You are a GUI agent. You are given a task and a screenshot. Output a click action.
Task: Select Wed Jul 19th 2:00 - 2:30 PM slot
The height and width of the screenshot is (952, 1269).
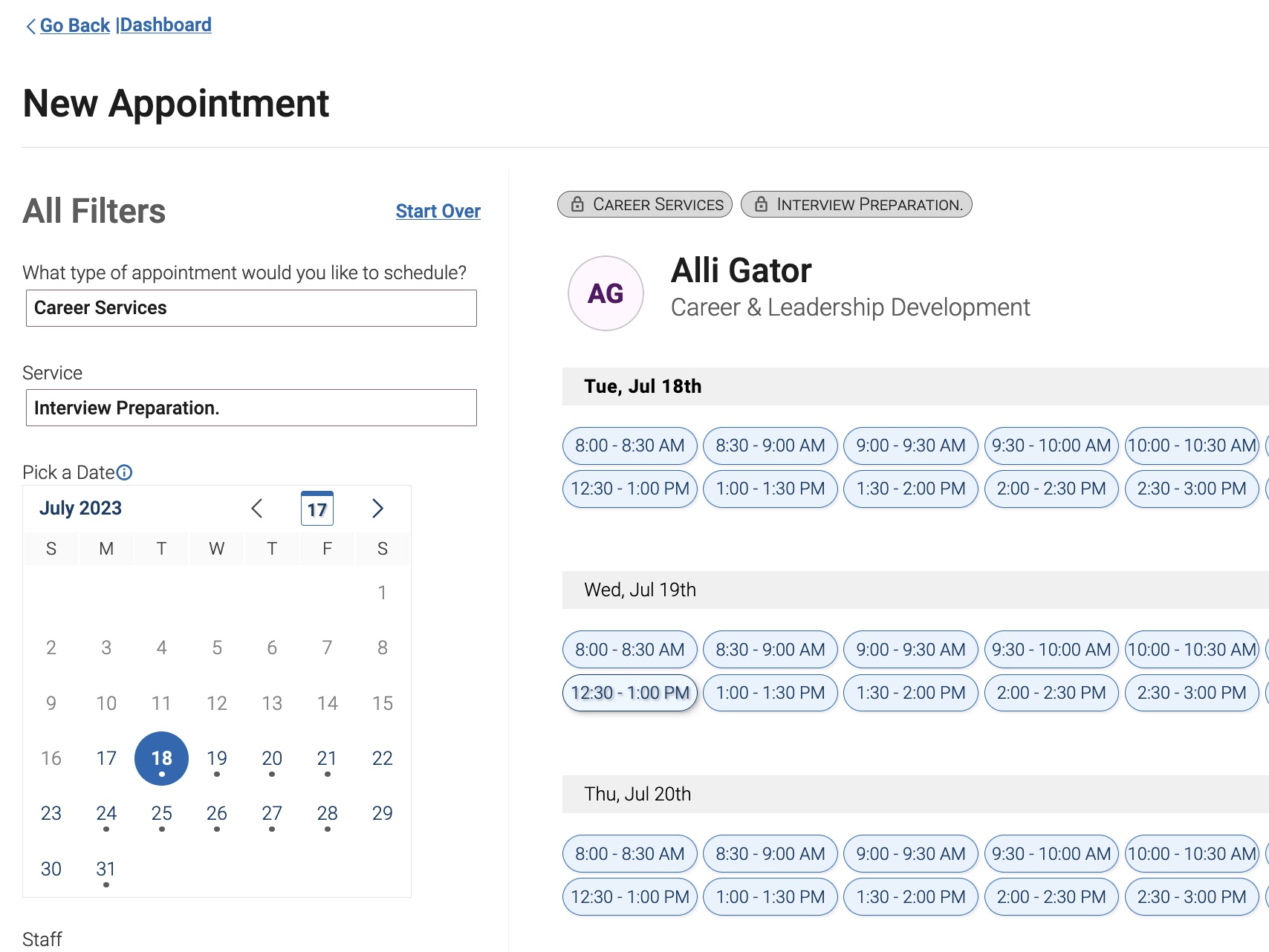(x=1051, y=693)
